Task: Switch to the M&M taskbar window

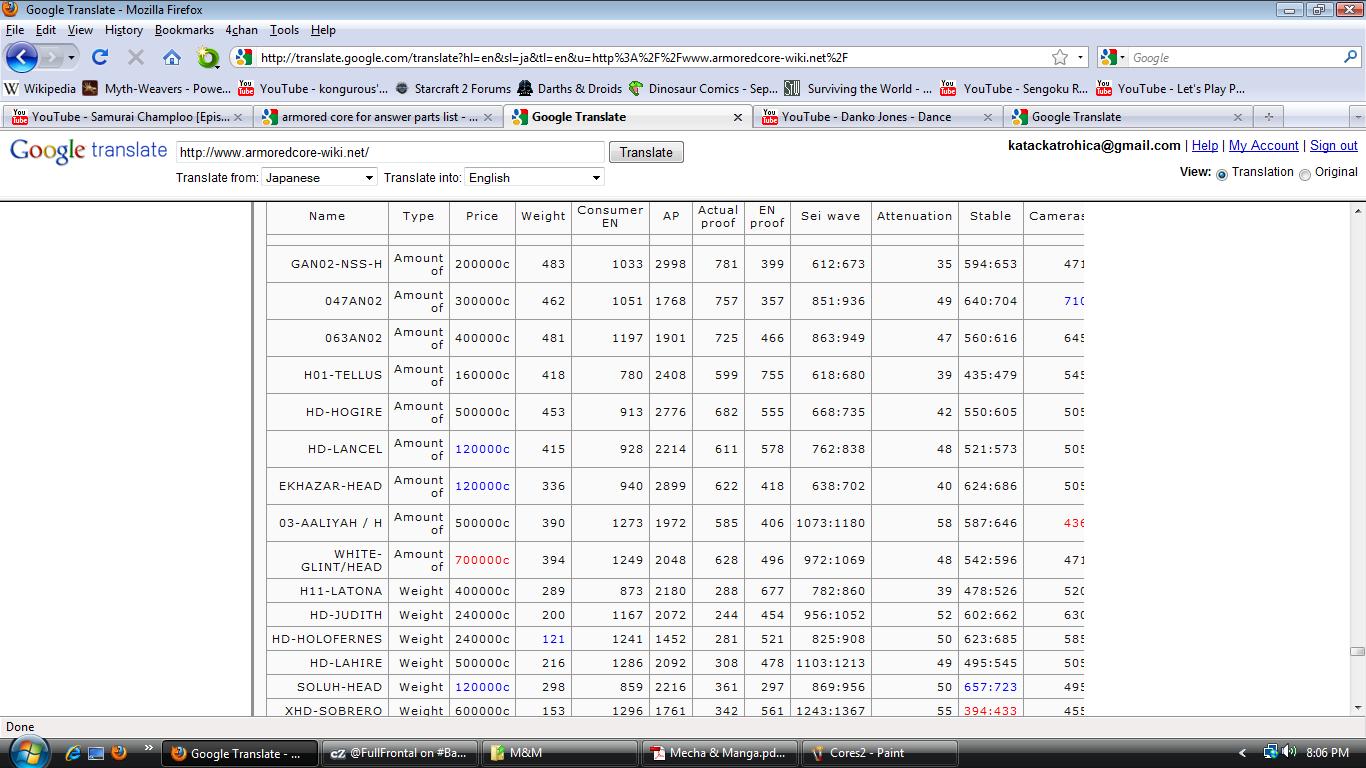Action: pos(560,753)
